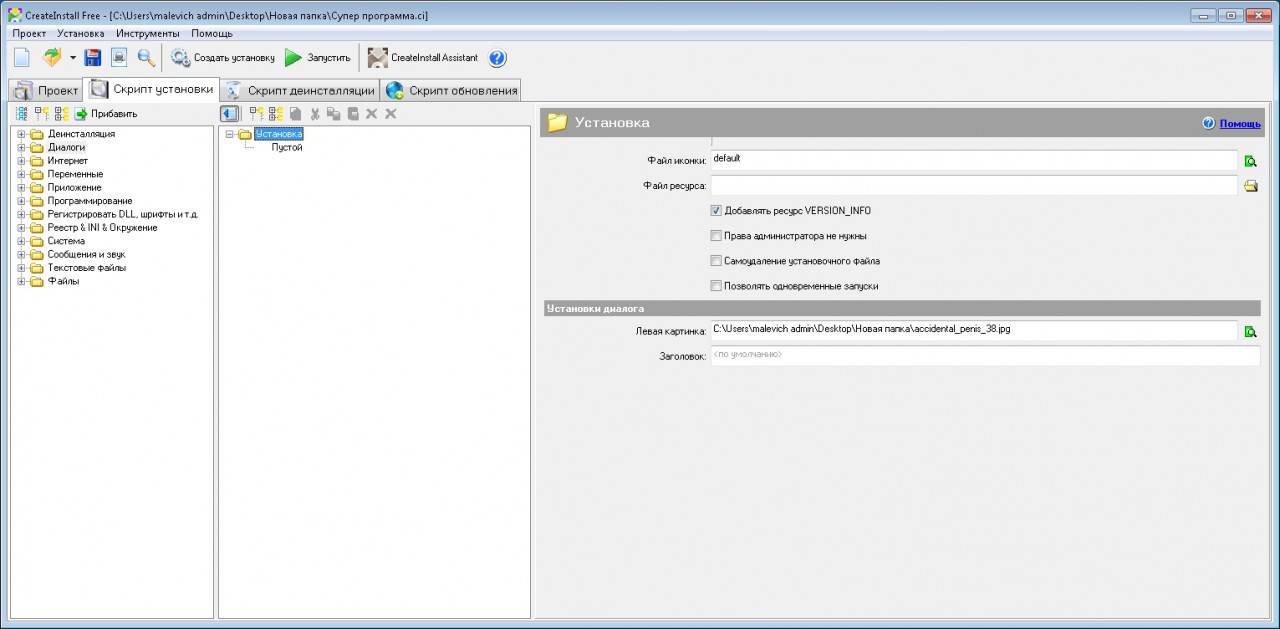The image size is (1280, 629).
Task: Select the Файлы tree item
Action: coord(63,281)
